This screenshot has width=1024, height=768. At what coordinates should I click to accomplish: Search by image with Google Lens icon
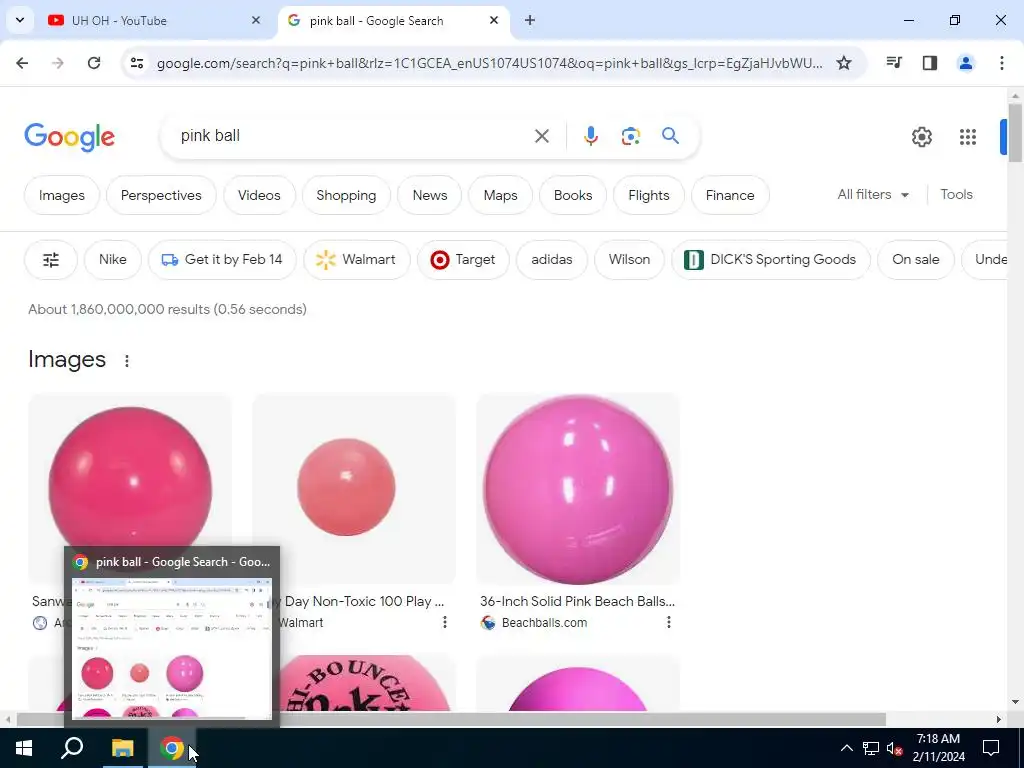tap(630, 136)
